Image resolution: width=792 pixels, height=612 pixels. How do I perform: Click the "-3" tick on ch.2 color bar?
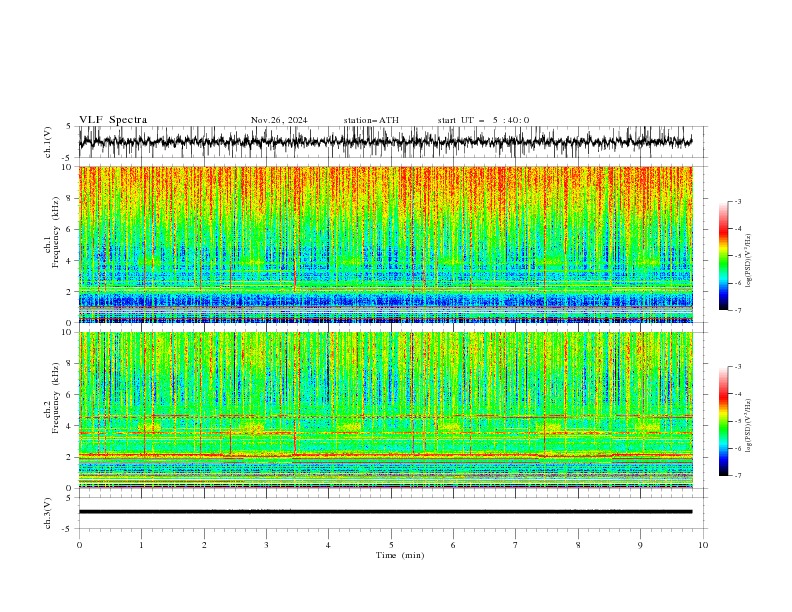point(738,367)
